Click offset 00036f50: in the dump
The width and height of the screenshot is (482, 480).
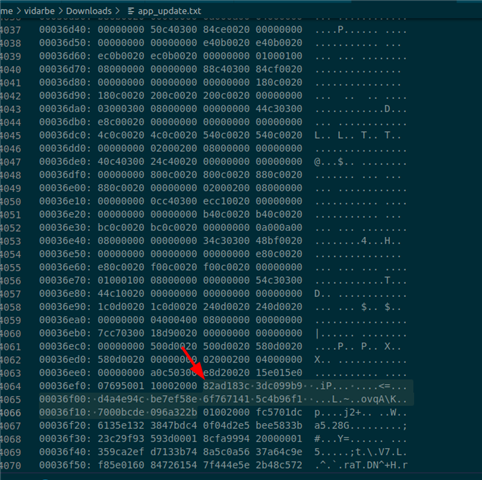(65, 465)
